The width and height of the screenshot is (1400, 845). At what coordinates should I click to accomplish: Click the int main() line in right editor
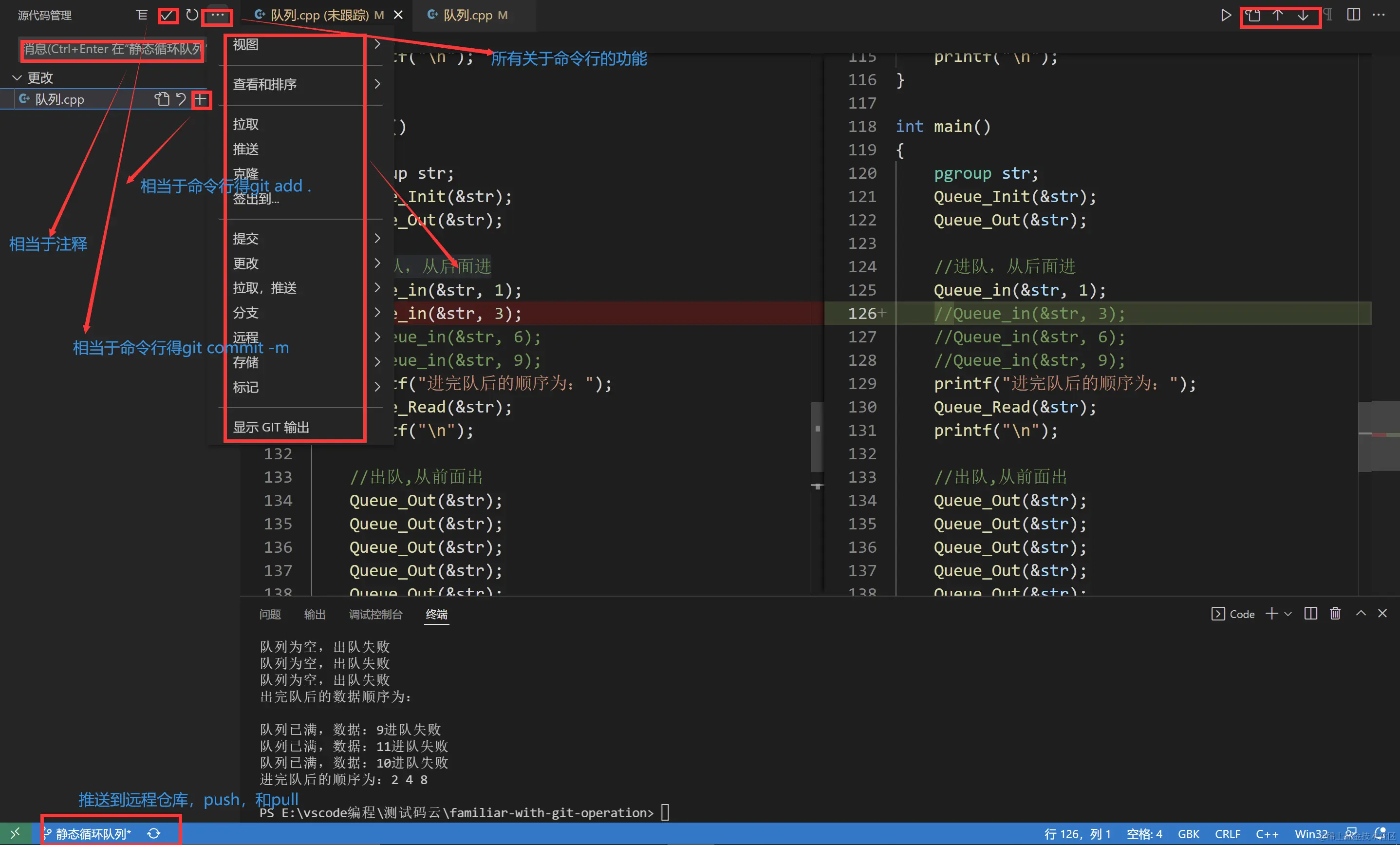tap(943, 126)
